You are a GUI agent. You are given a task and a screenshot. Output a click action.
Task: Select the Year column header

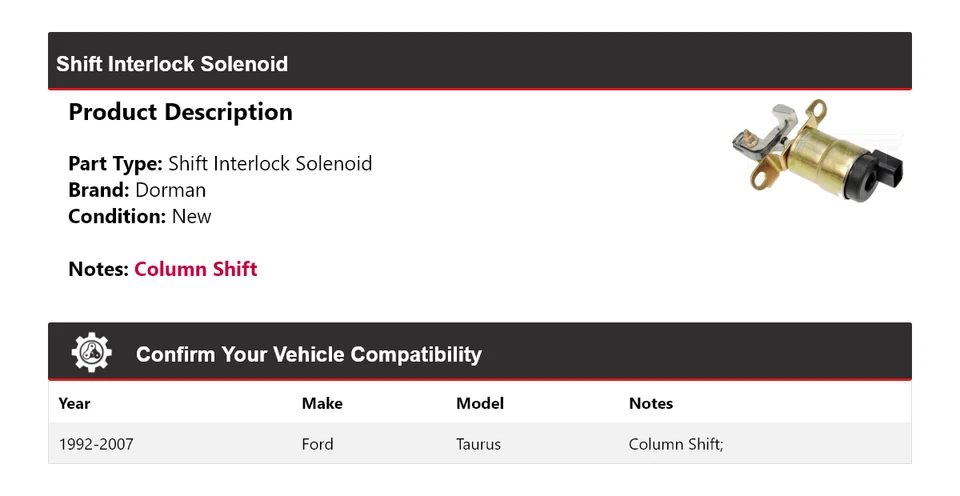tap(74, 404)
